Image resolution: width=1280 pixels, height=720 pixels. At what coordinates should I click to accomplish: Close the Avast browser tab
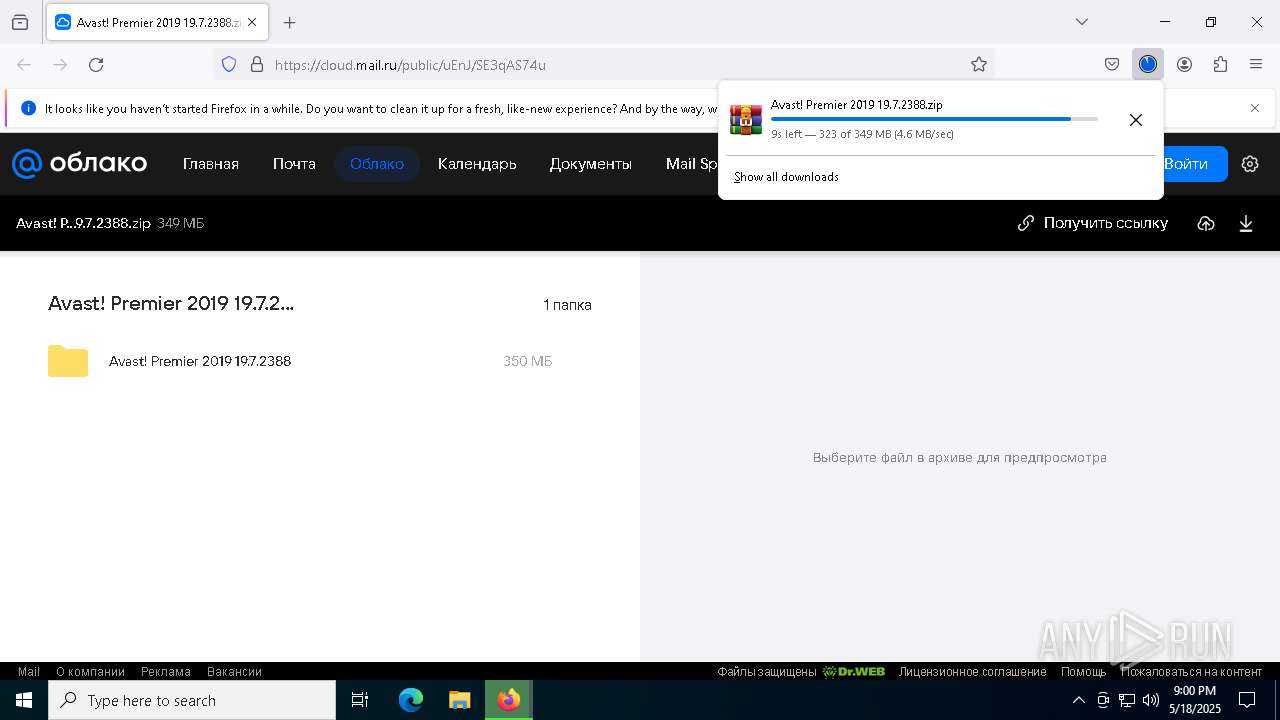[x=252, y=22]
